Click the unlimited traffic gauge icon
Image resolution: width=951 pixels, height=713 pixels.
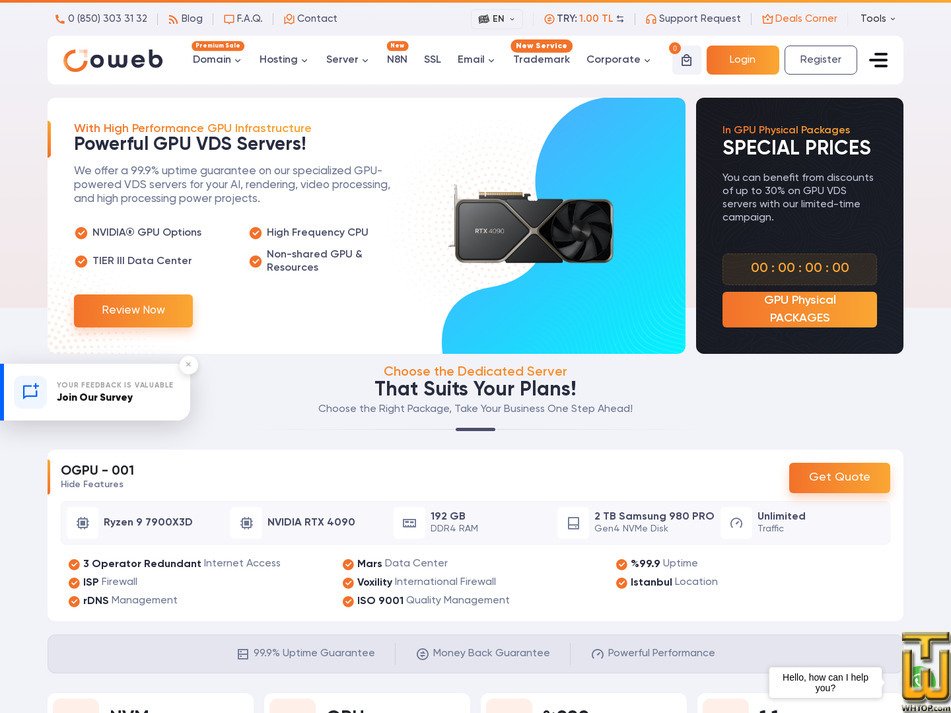(736, 523)
